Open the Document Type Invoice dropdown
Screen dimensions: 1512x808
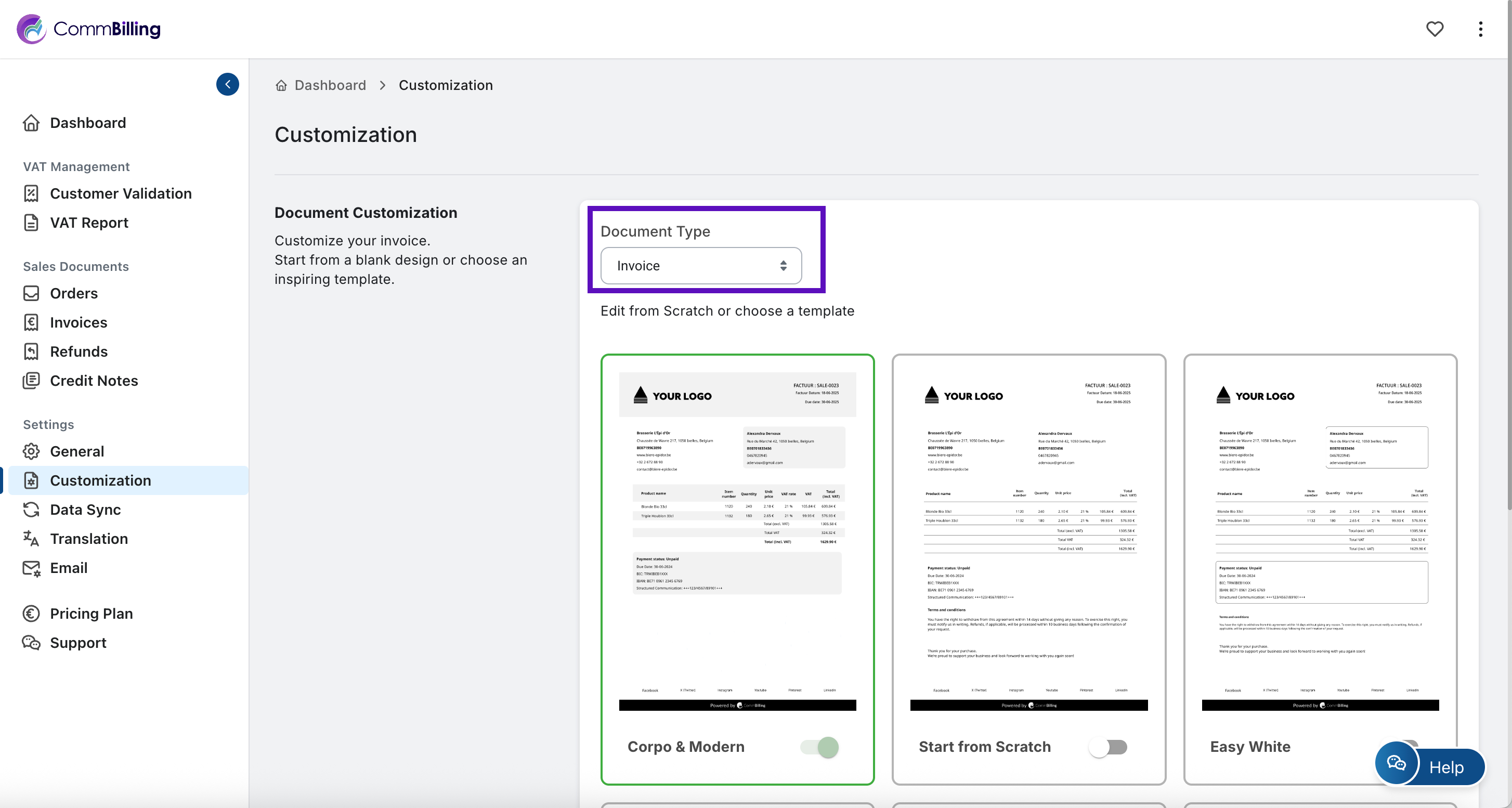tap(701, 266)
